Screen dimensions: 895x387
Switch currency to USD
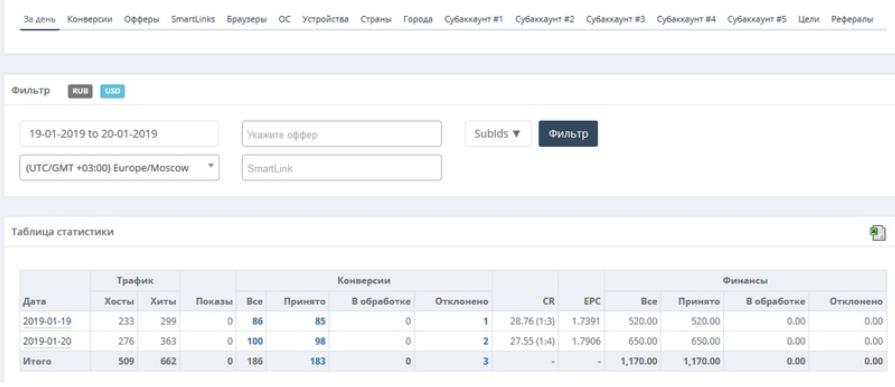(x=112, y=91)
